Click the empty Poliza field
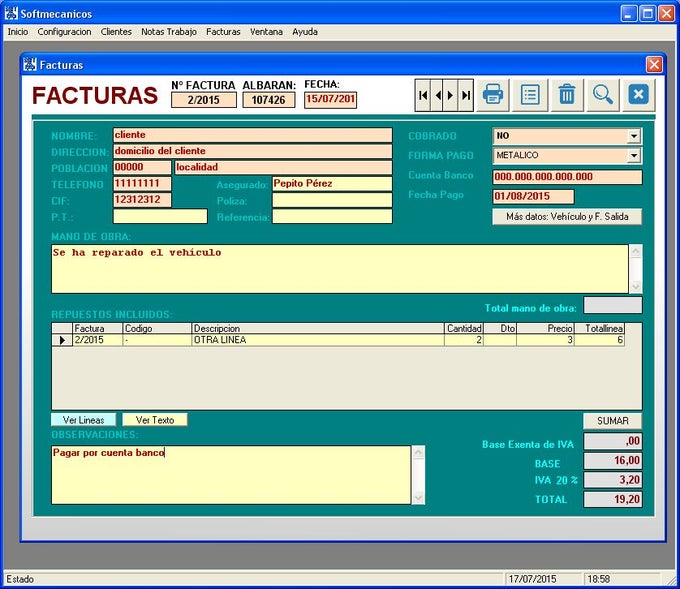The height and width of the screenshot is (589, 680). click(332, 200)
